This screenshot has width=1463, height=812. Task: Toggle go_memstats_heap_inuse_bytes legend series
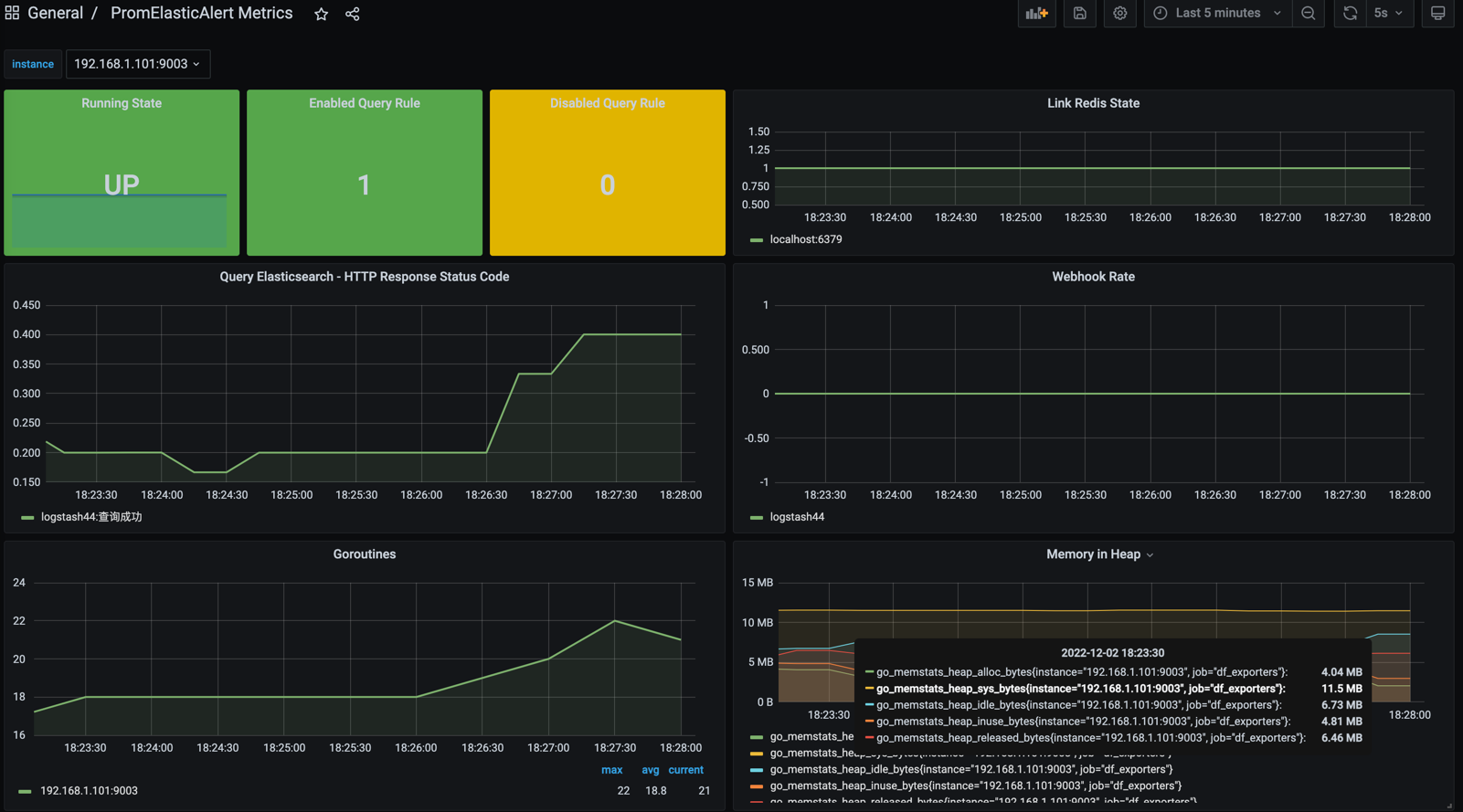click(976, 786)
